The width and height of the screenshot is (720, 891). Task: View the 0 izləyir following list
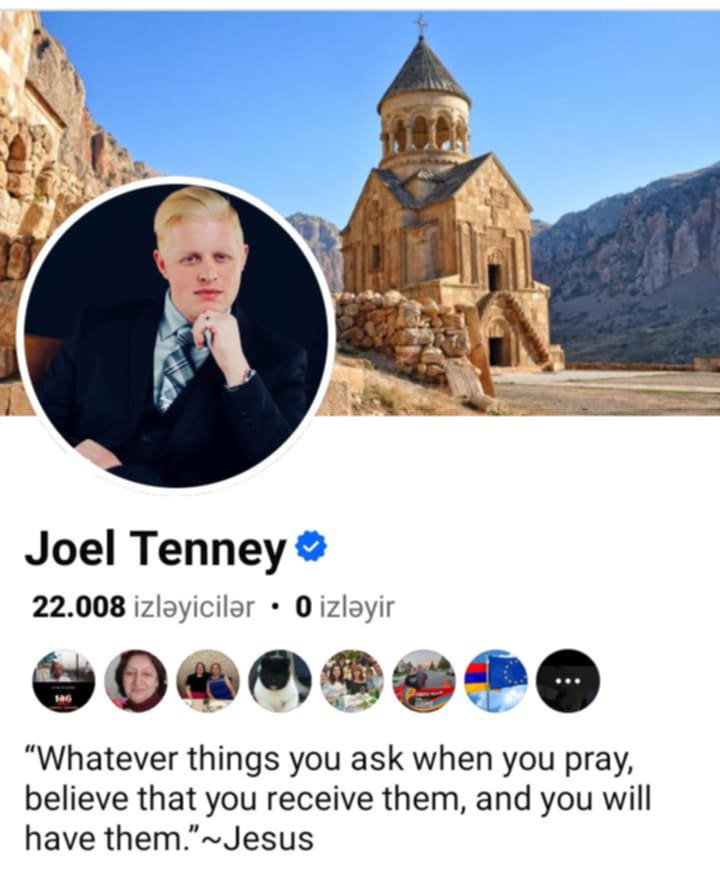(x=344, y=607)
